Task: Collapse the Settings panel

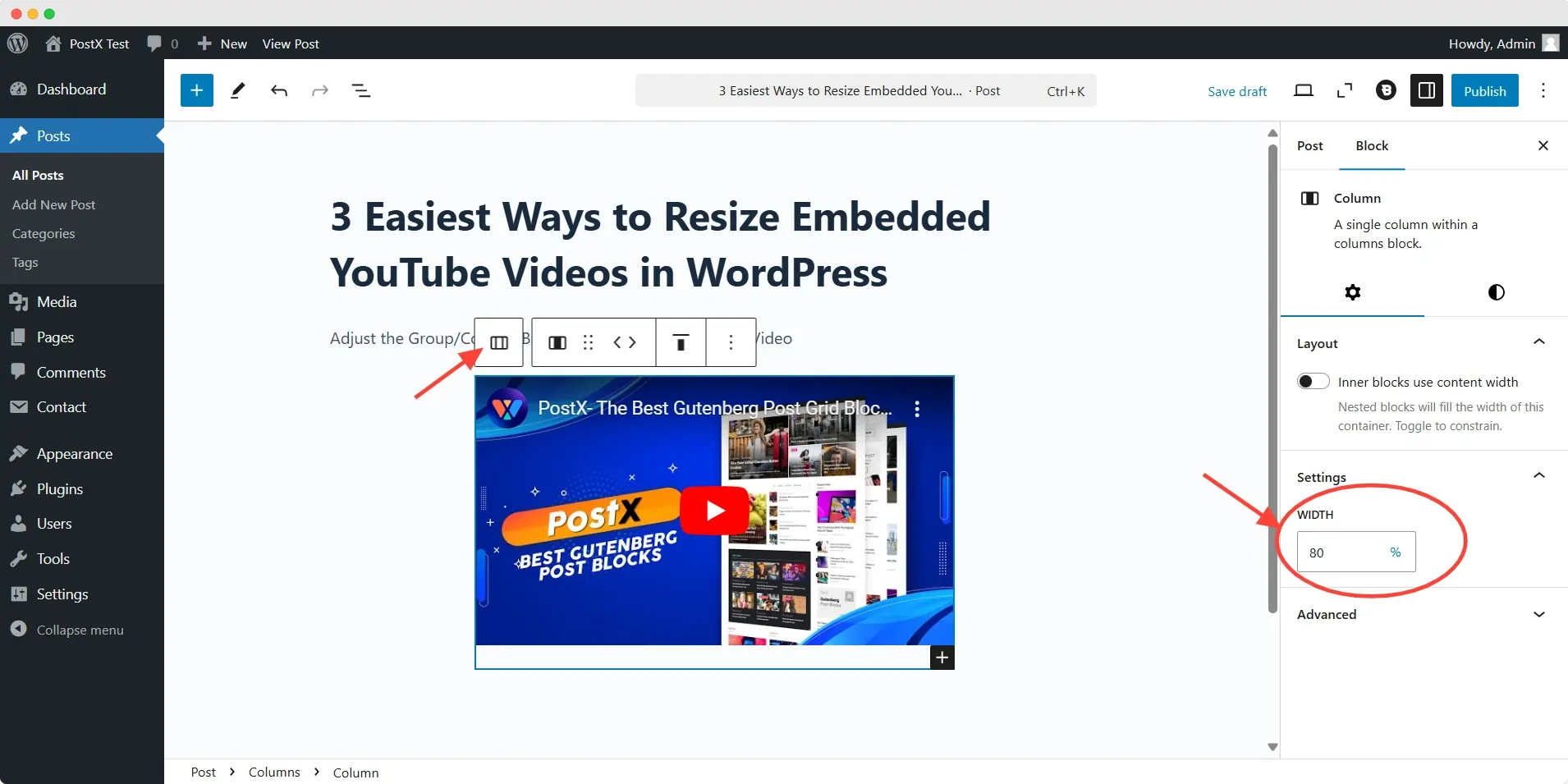Action: pos(1424,477)
